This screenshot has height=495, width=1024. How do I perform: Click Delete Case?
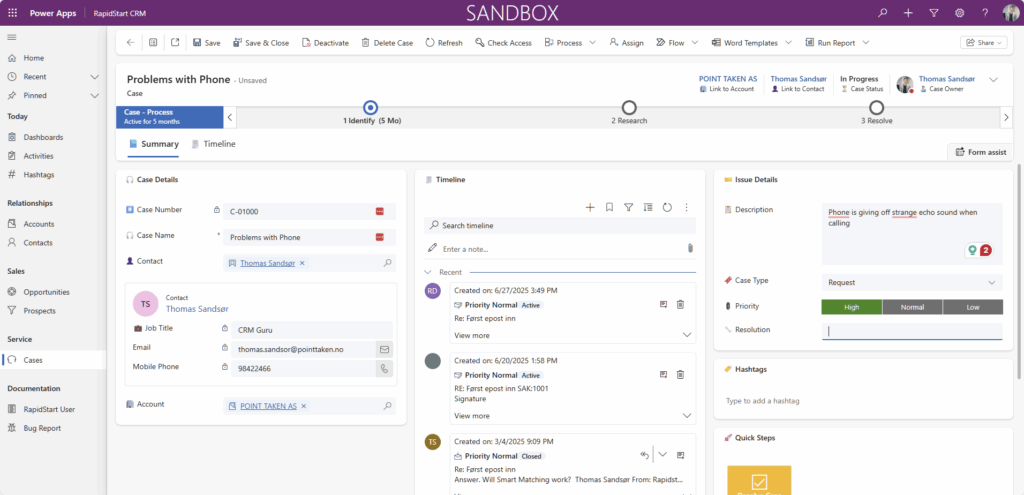point(387,43)
